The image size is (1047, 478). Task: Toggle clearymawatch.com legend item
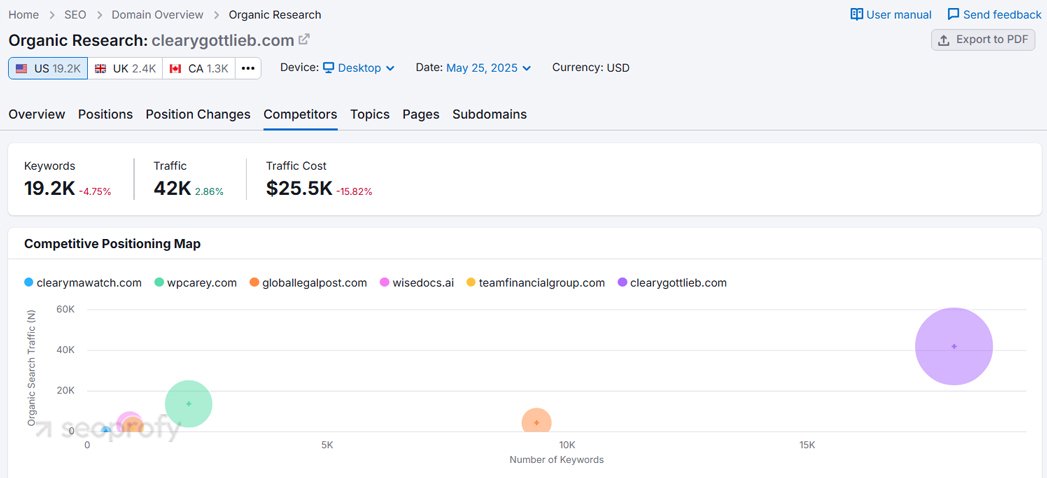[83, 282]
